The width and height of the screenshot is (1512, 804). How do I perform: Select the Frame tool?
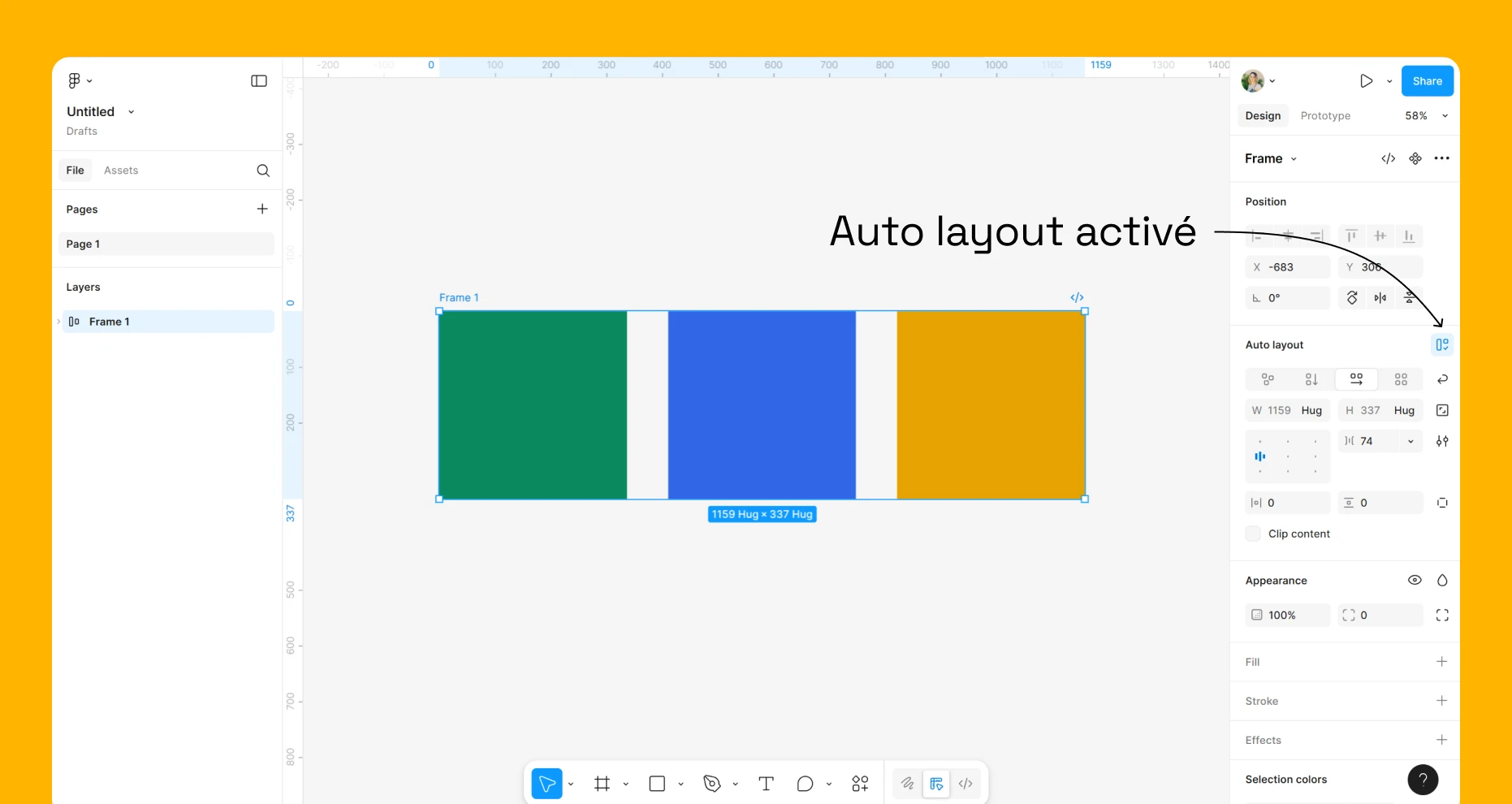(x=602, y=783)
